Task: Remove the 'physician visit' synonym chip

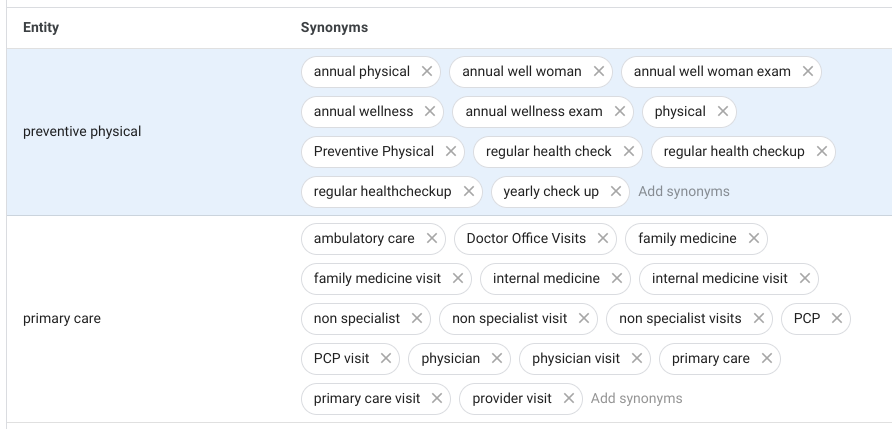Action: click(637, 359)
